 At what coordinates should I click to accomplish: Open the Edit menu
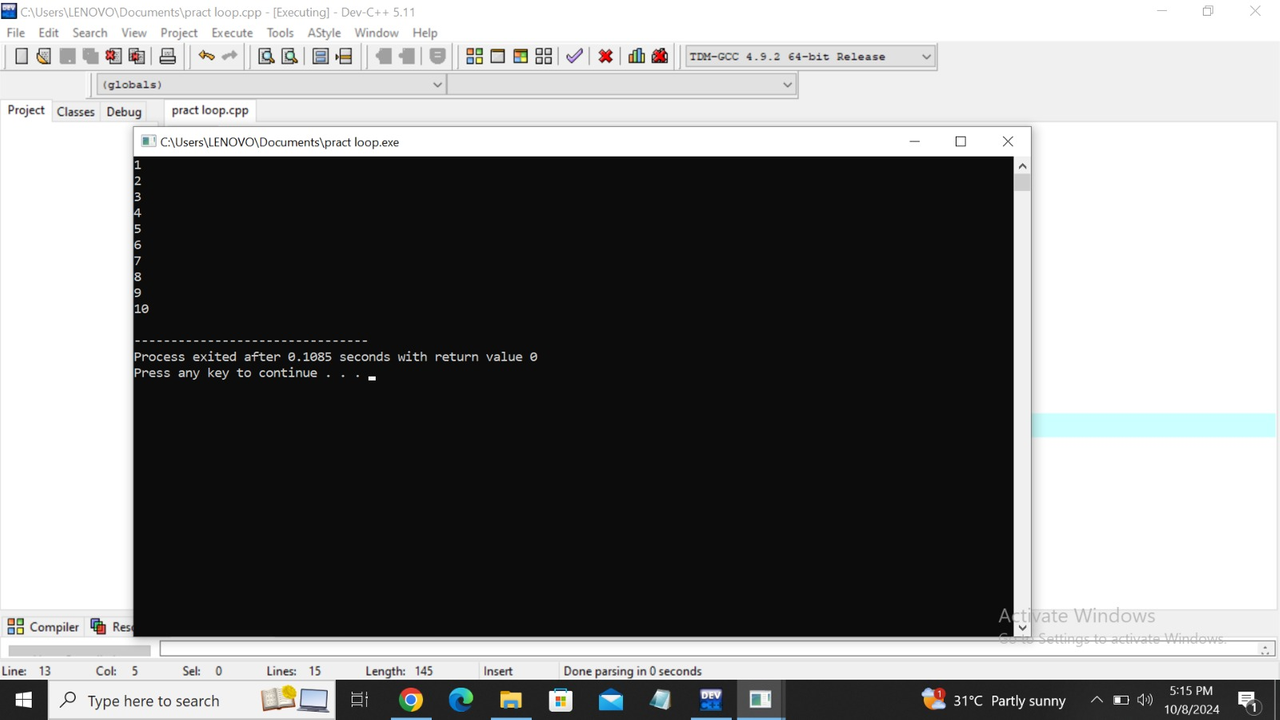(x=49, y=32)
